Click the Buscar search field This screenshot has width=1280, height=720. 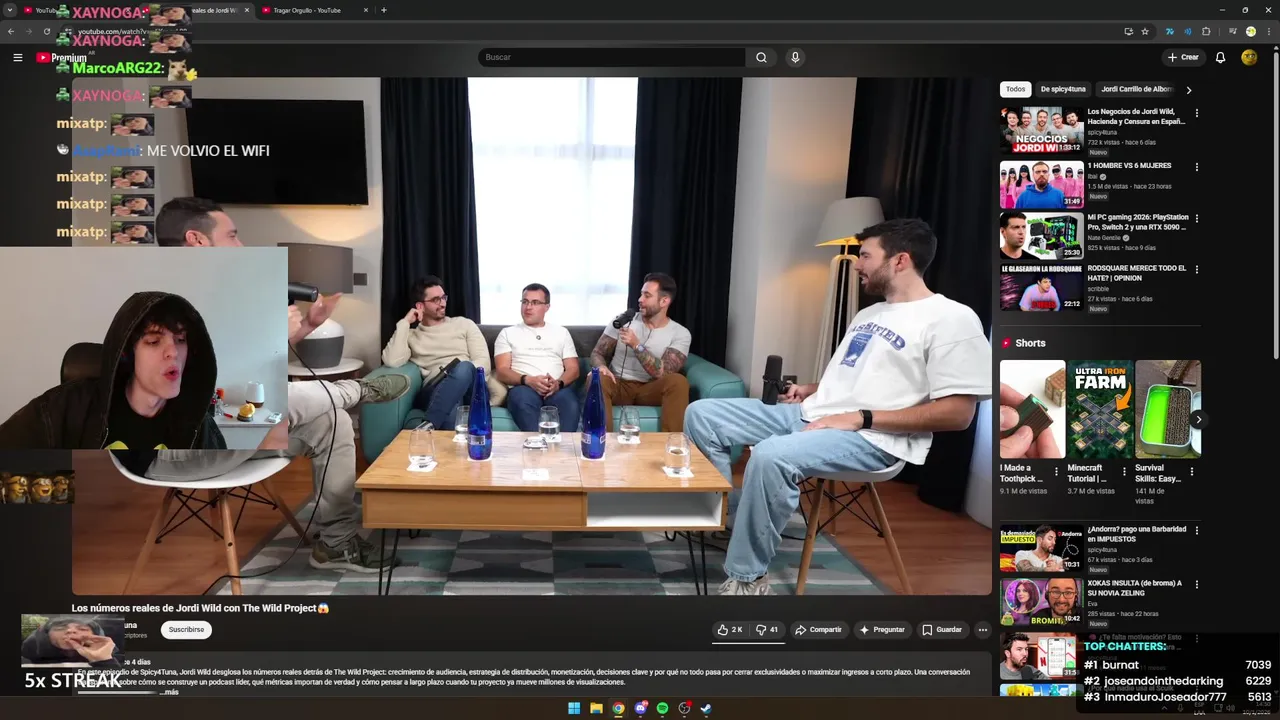click(611, 57)
